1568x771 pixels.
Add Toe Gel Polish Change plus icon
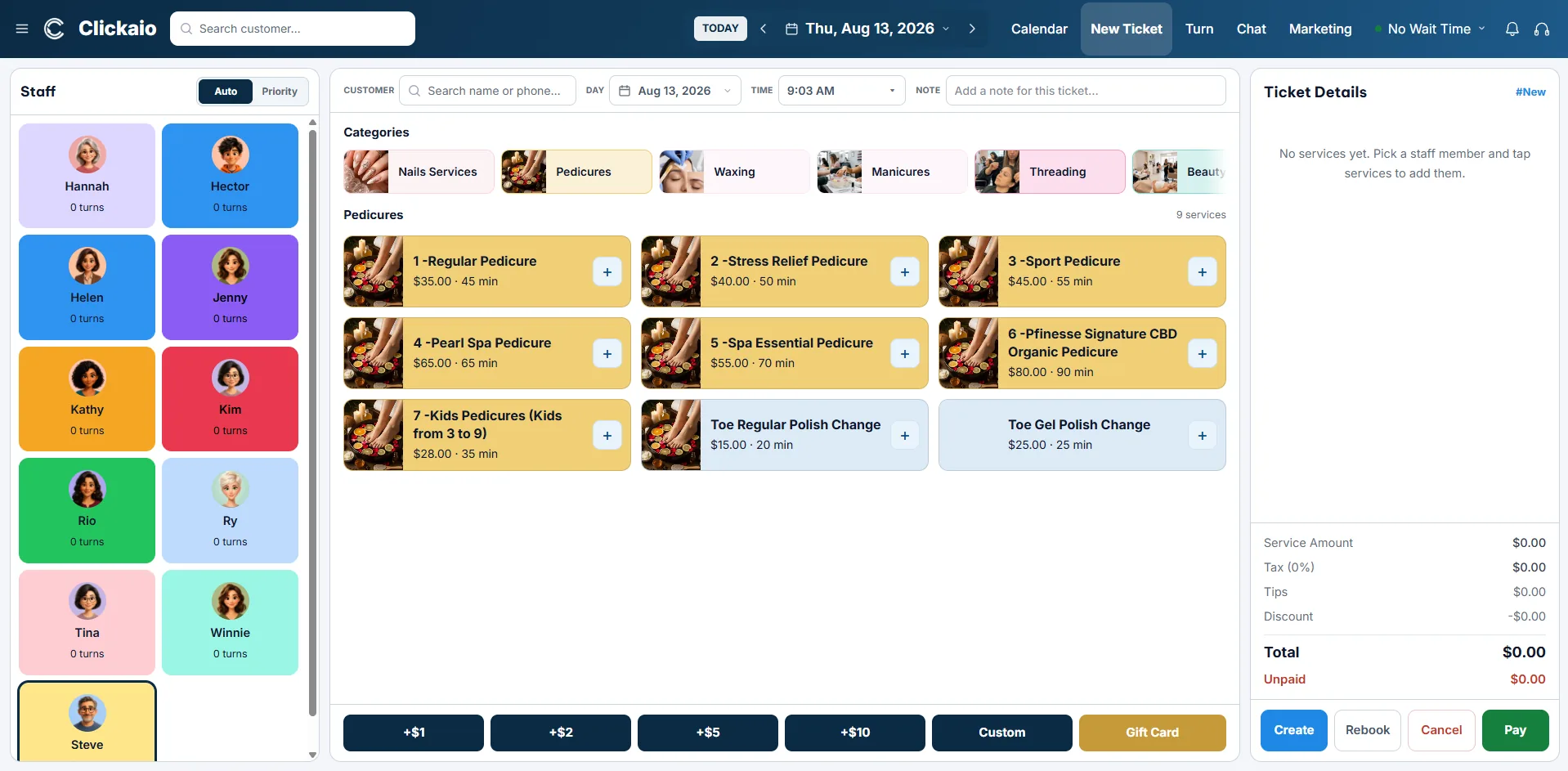pyautogui.click(x=1203, y=435)
